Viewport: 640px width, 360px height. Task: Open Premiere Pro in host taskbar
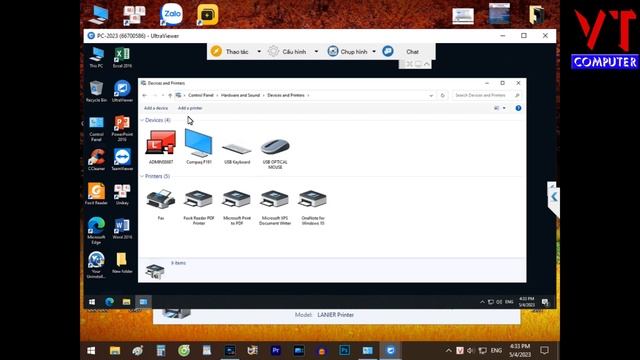click(x=276, y=350)
